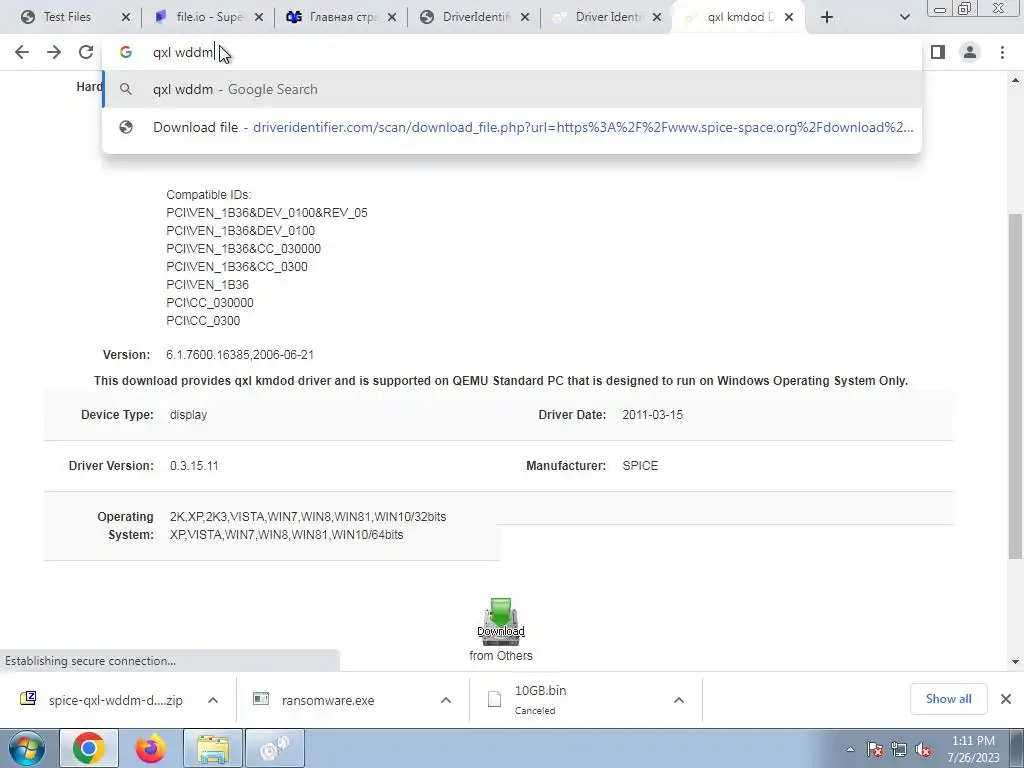
Task: Open File Explorer from the taskbar
Action: point(213,748)
